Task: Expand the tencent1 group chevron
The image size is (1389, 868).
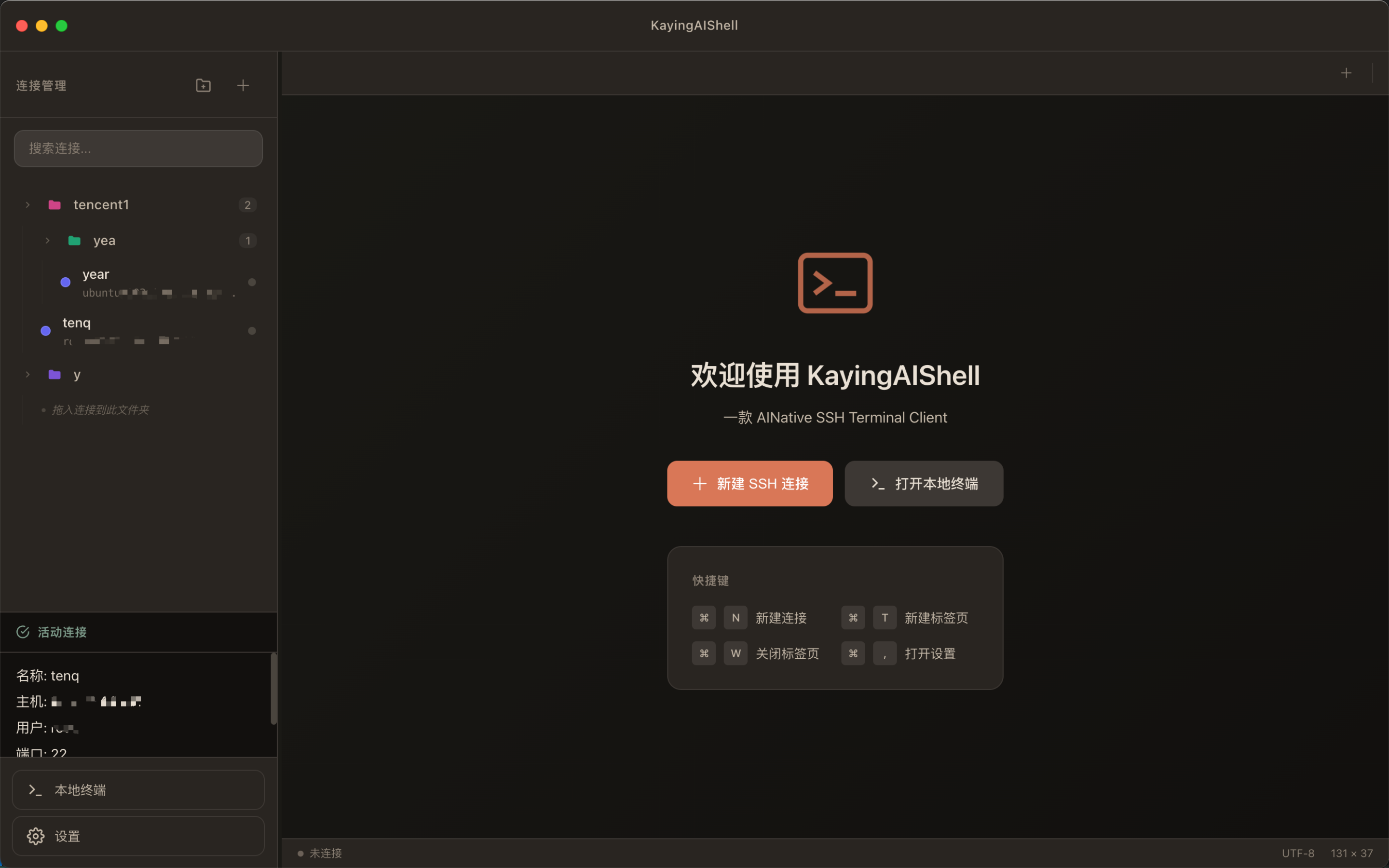Action: click(x=27, y=204)
